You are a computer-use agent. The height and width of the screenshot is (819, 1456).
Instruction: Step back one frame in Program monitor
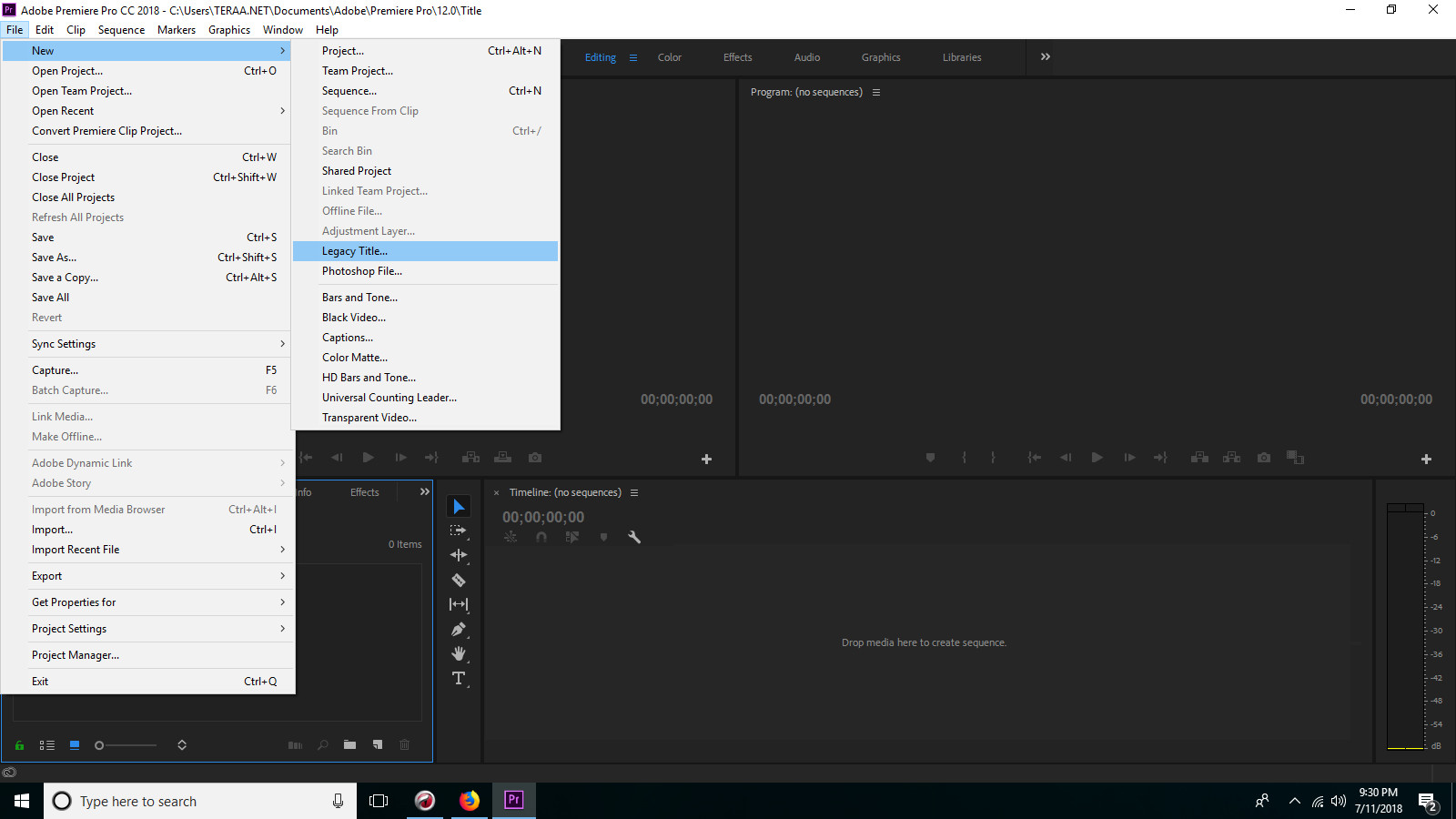point(1066,458)
